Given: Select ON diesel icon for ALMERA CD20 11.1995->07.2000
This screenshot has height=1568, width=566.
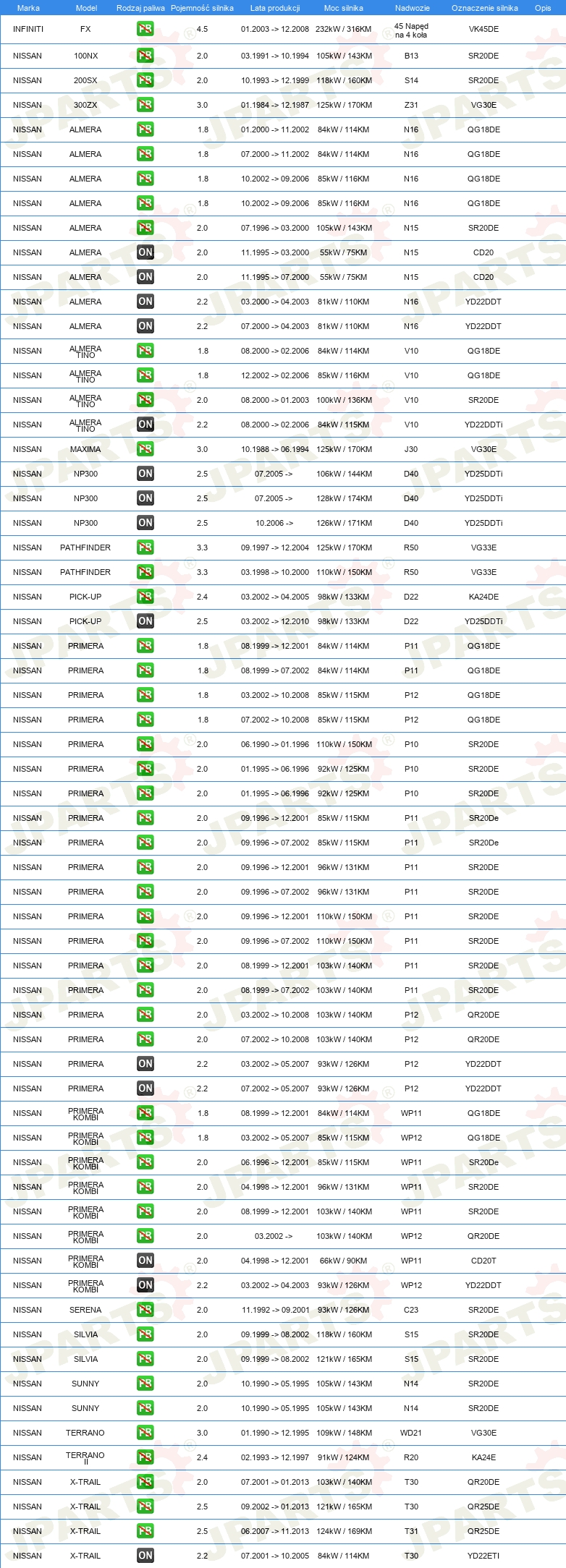Looking at the screenshot, I should click(x=145, y=277).
